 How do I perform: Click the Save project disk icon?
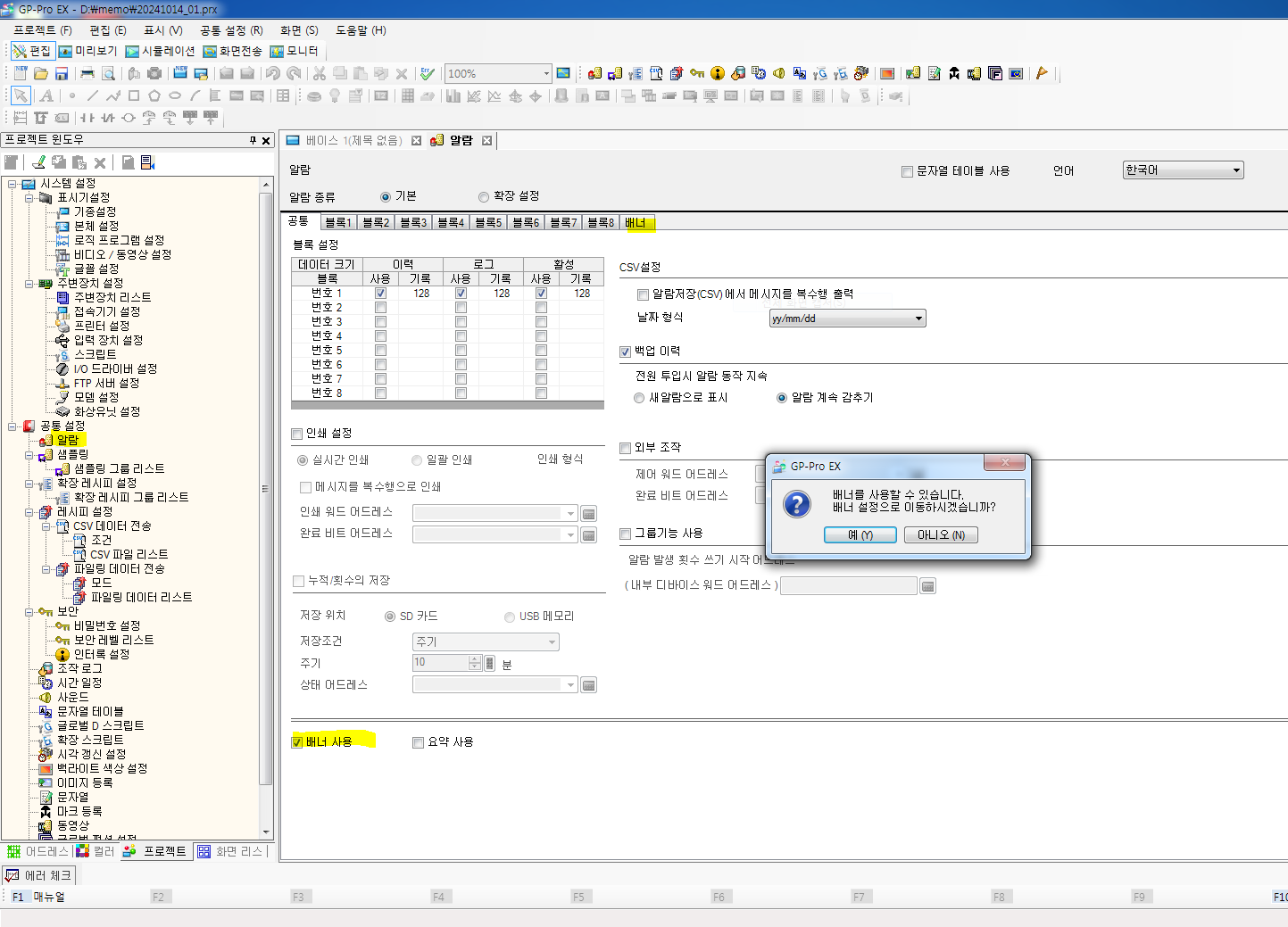(62, 73)
